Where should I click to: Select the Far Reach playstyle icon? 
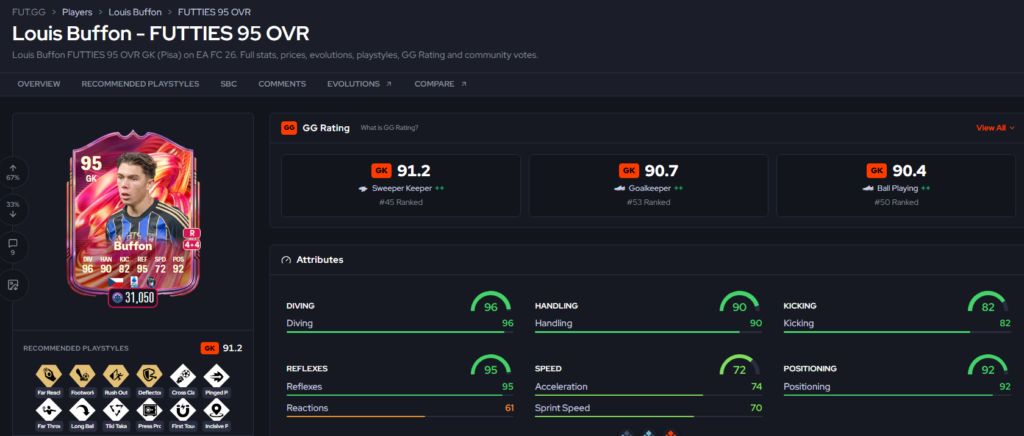48,376
